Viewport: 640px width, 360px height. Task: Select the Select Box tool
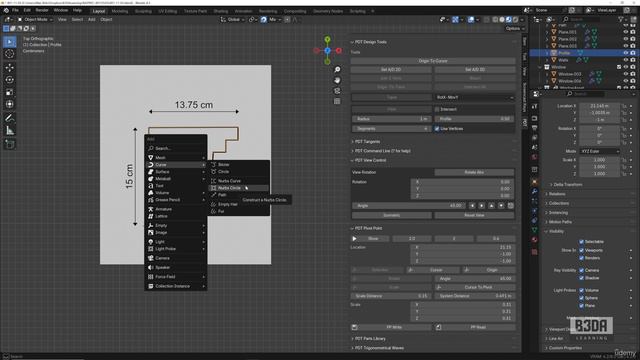tap(10, 42)
